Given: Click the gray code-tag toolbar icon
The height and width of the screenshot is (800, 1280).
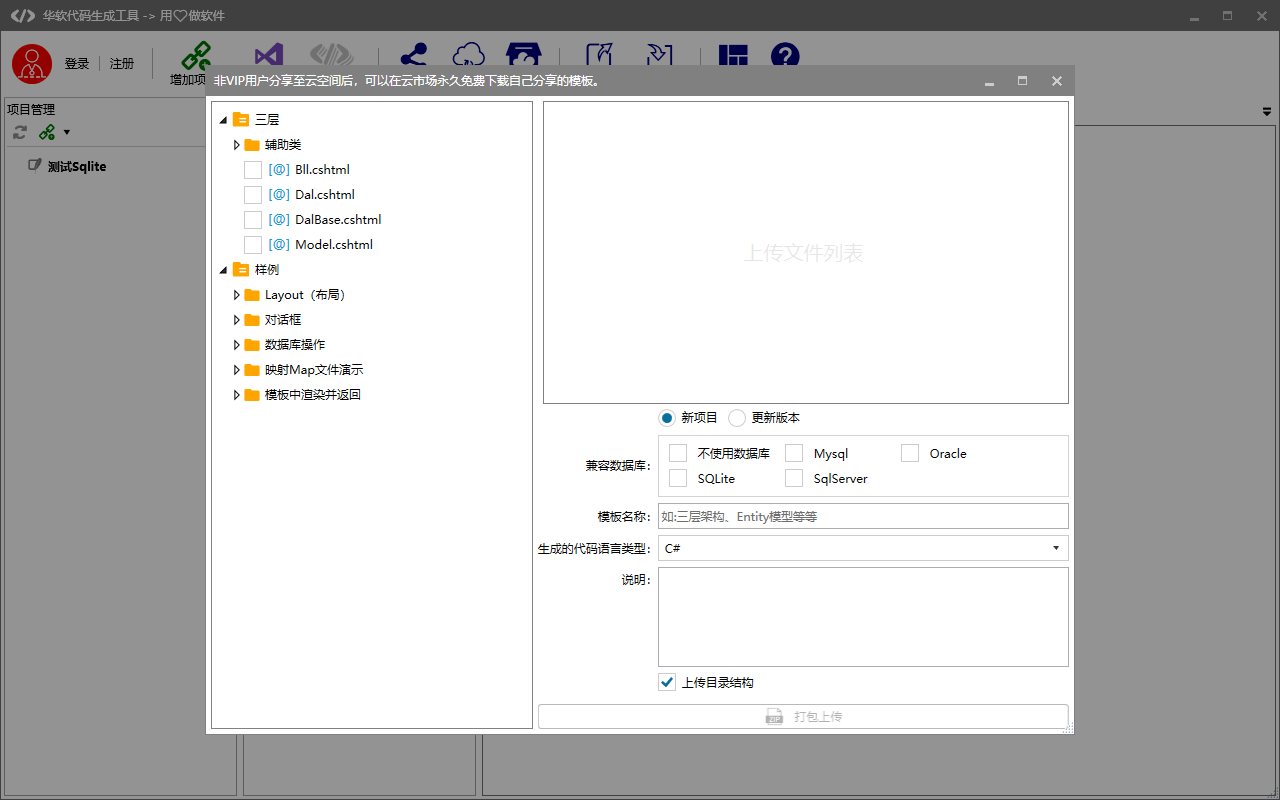Looking at the screenshot, I should [332, 56].
